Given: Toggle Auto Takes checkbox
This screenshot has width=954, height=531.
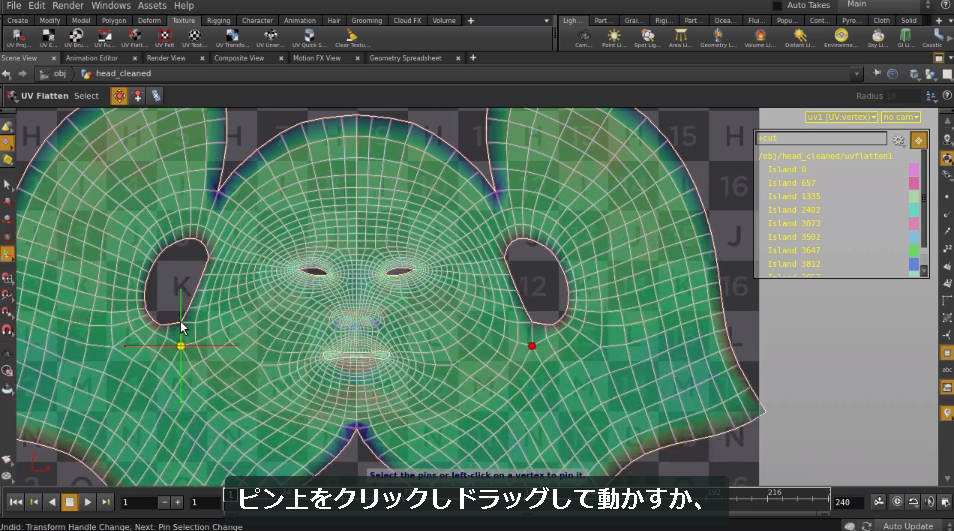Looking at the screenshot, I should coord(777,5).
